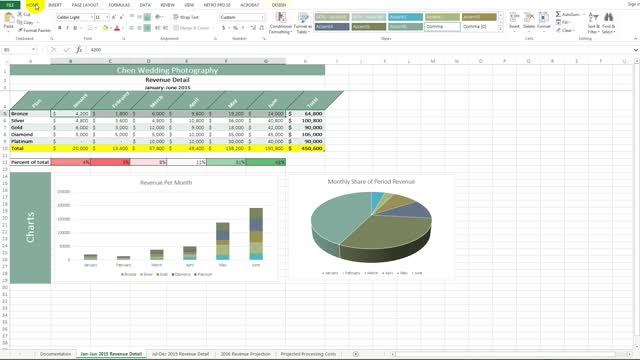Screen dimensions: 640x360
Task: Apply Accounting dollar number format
Action: [224, 28]
